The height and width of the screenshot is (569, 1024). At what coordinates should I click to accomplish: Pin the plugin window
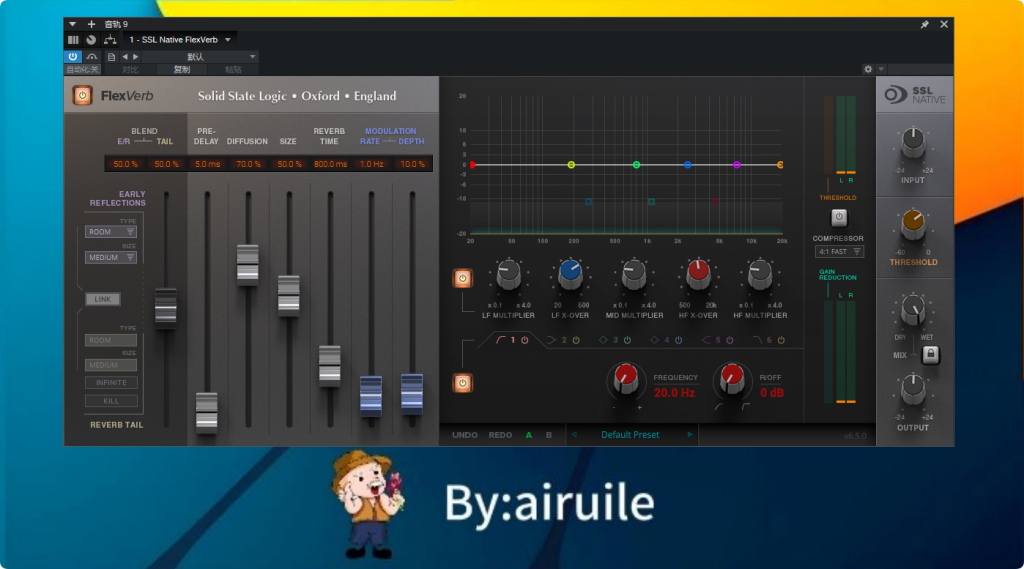pos(925,24)
